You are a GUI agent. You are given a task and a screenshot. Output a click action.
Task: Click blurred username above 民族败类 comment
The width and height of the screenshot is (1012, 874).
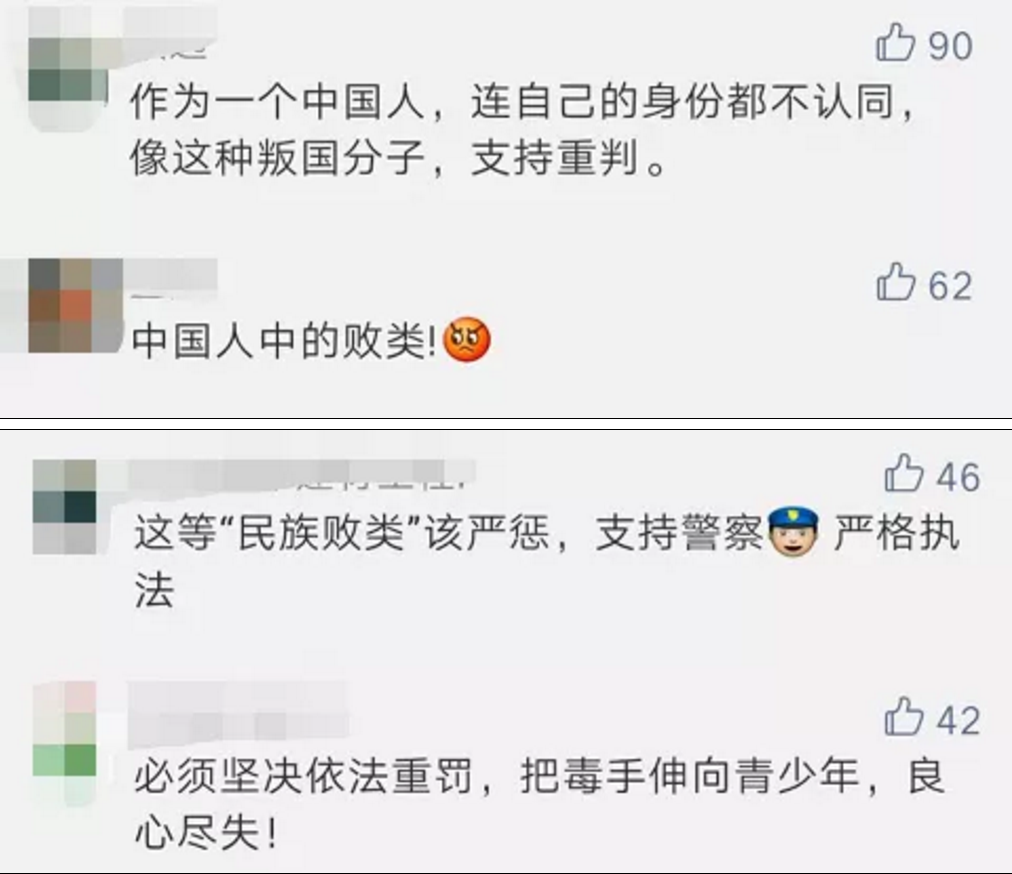point(302,475)
